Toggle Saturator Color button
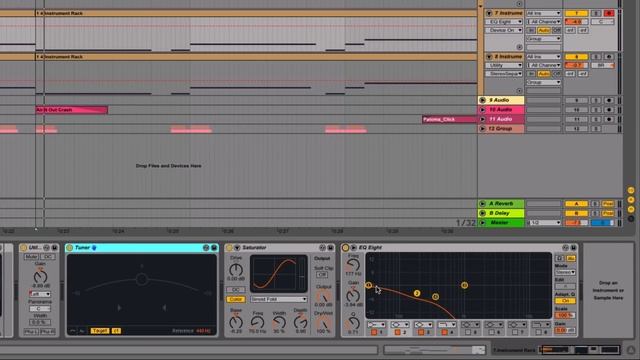The height and width of the screenshot is (360, 640). pyautogui.click(x=236, y=299)
